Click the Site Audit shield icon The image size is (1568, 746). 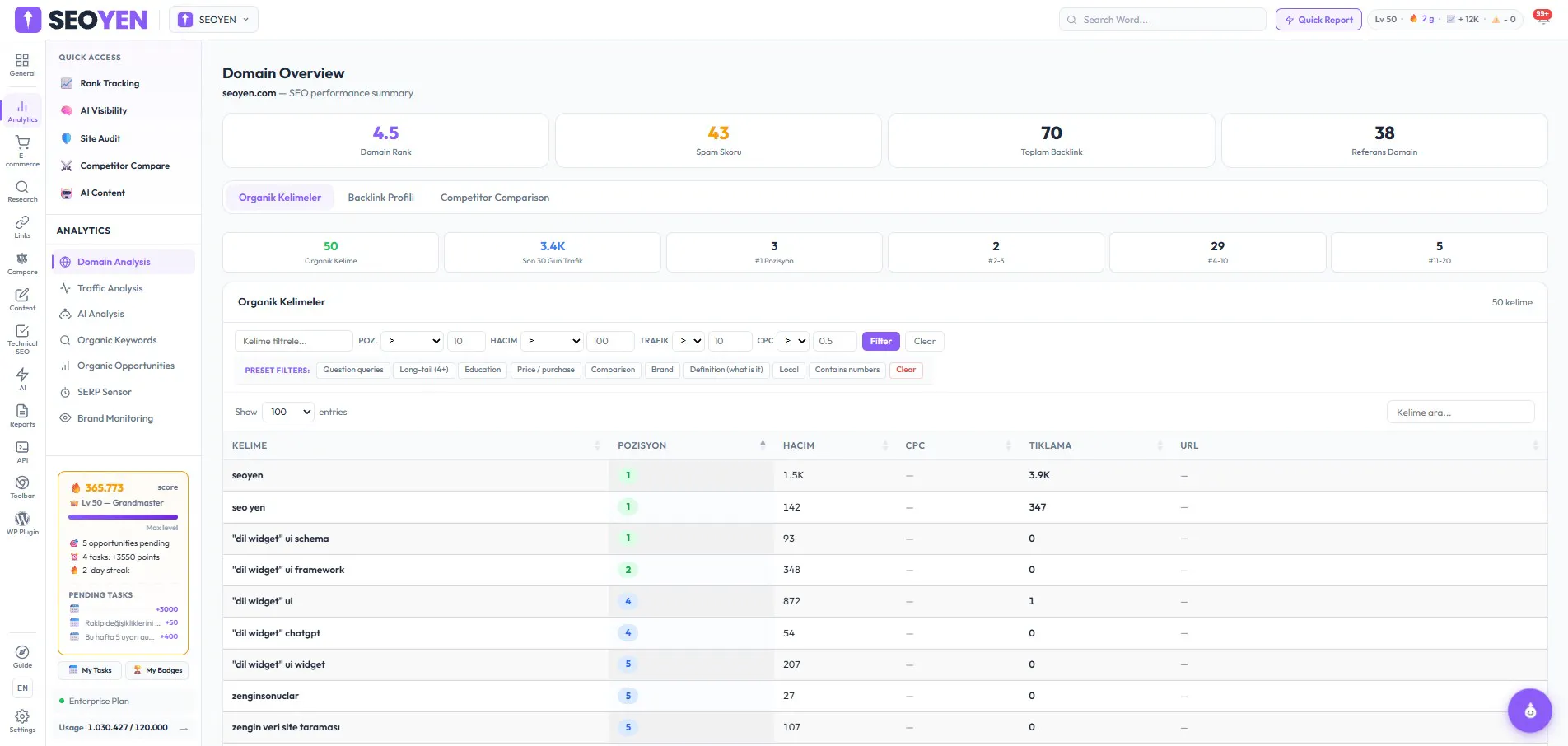67,138
